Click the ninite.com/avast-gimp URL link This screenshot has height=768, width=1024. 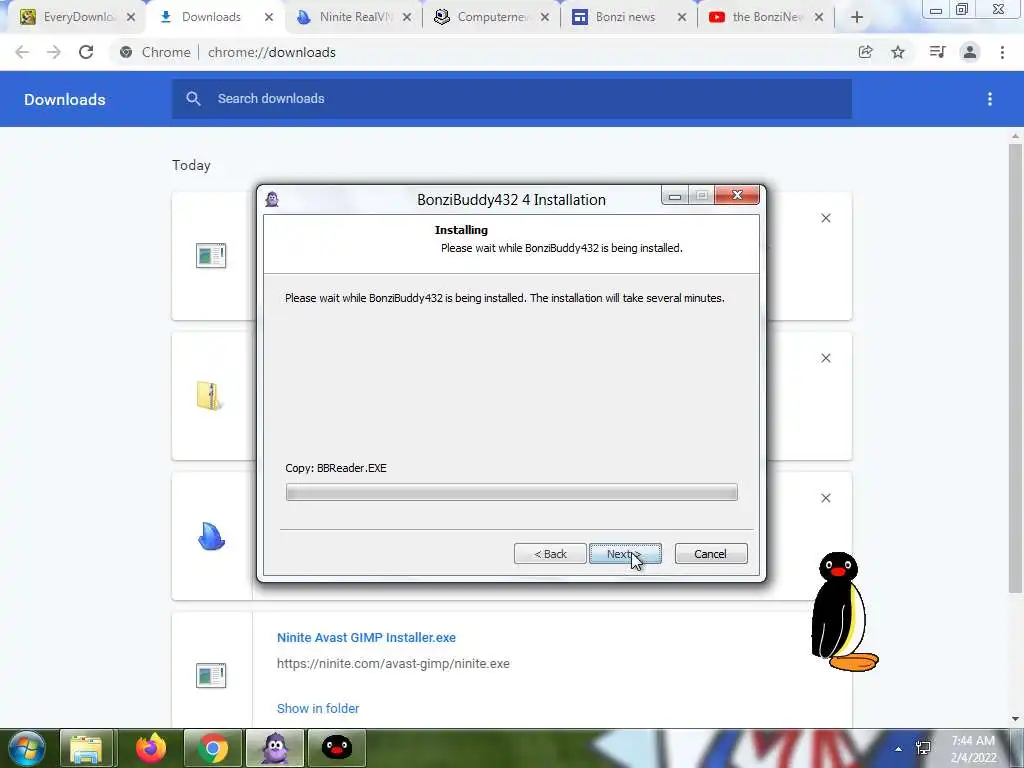click(393, 664)
